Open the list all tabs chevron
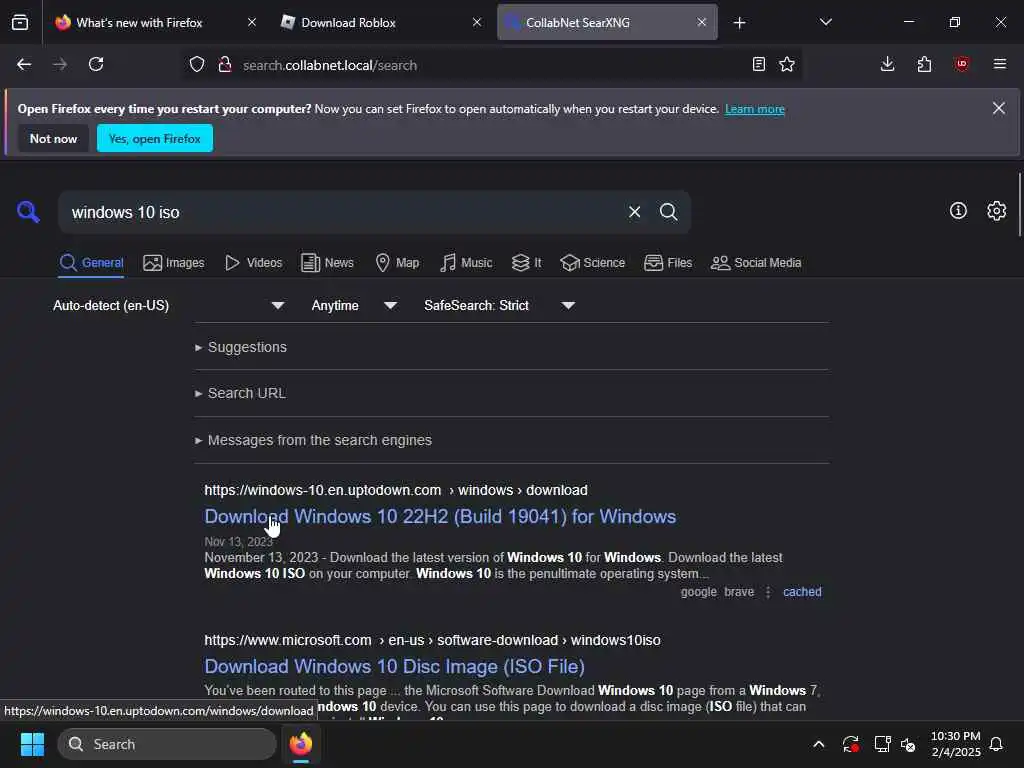Viewport: 1024px width, 768px height. point(825,22)
